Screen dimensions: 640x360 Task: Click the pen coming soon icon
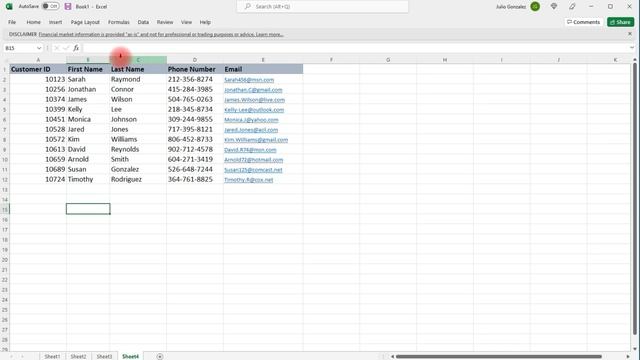(x=572, y=7)
